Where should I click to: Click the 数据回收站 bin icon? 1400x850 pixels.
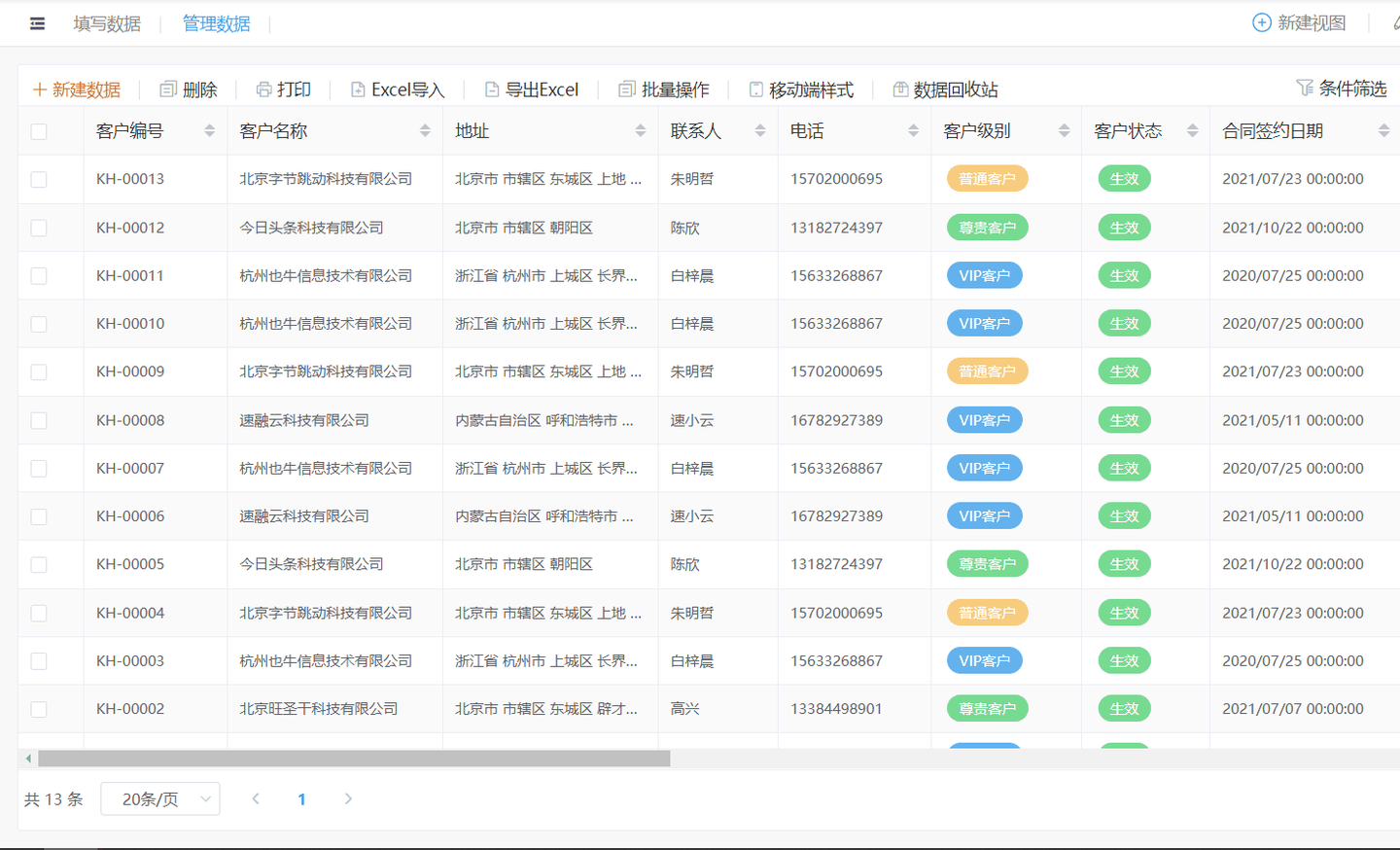[x=900, y=89]
